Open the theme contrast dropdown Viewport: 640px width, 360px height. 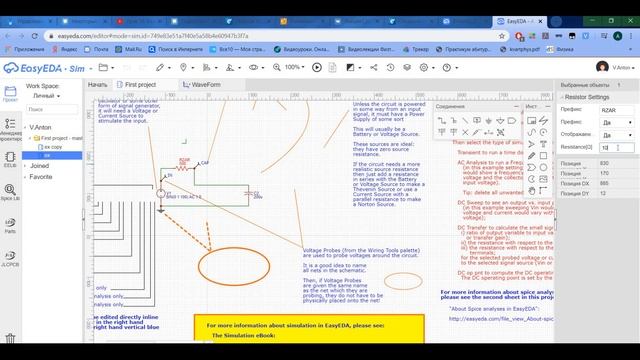tap(353, 67)
